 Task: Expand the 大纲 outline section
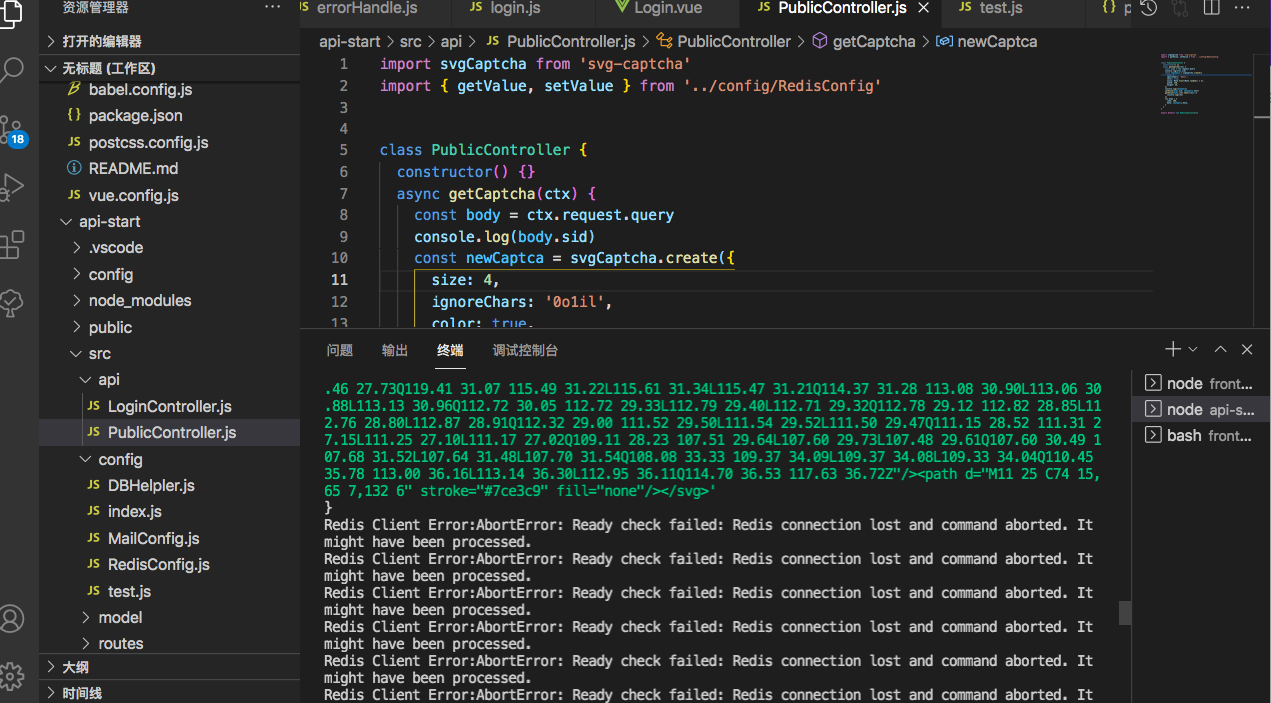pyautogui.click(x=75, y=667)
